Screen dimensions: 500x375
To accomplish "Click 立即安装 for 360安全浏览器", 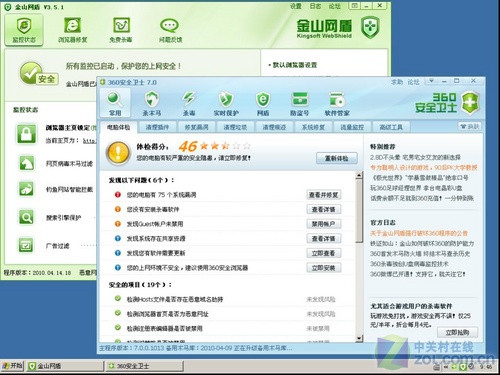I will click(x=323, y=268).
